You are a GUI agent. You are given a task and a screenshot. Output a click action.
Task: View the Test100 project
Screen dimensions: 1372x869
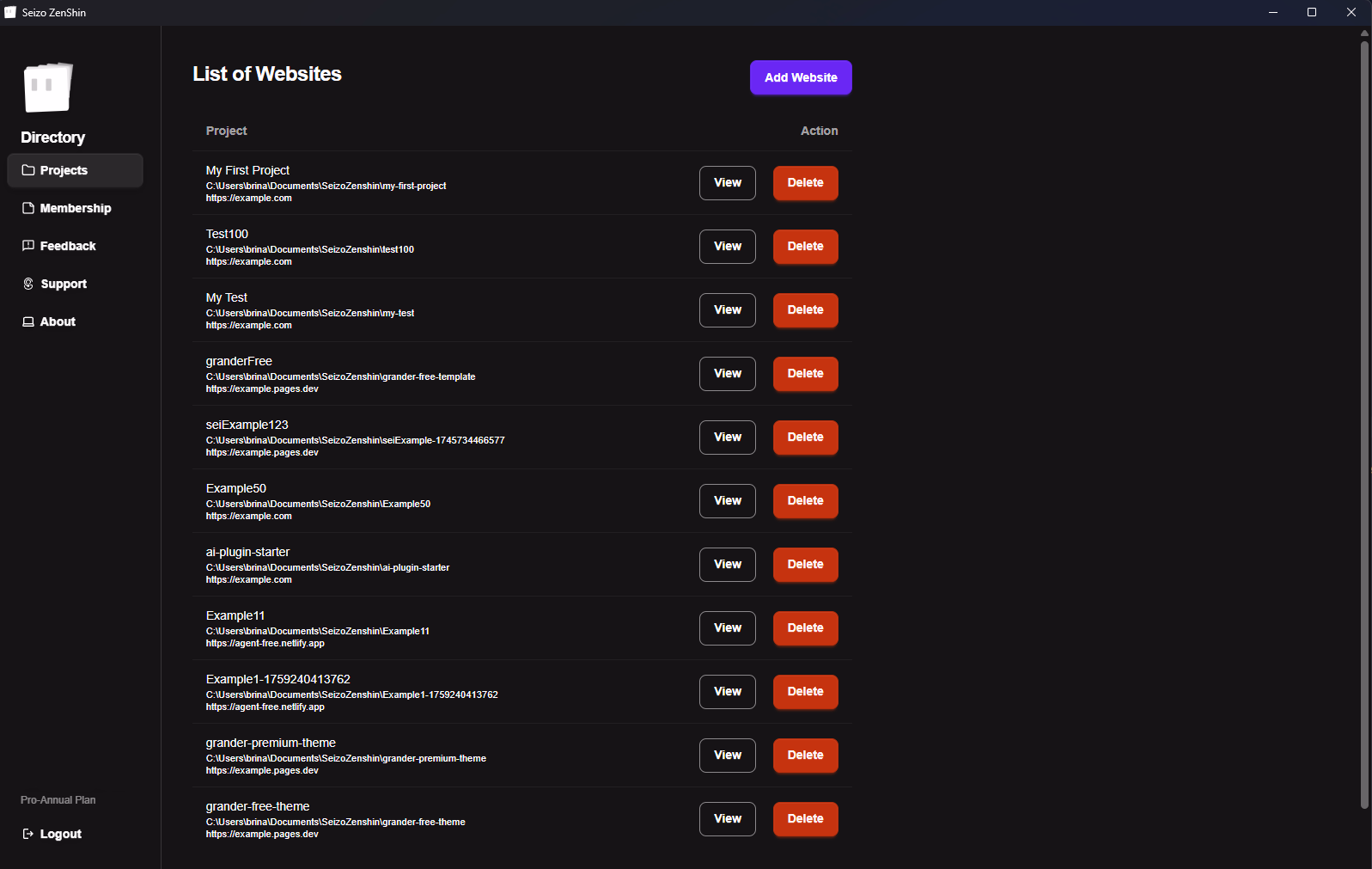[x=728, y=247]
